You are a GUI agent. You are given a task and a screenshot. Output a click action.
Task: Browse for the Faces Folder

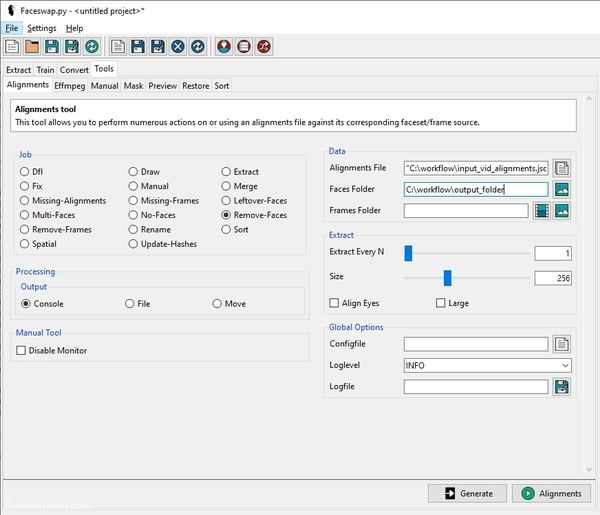point(561,189)
